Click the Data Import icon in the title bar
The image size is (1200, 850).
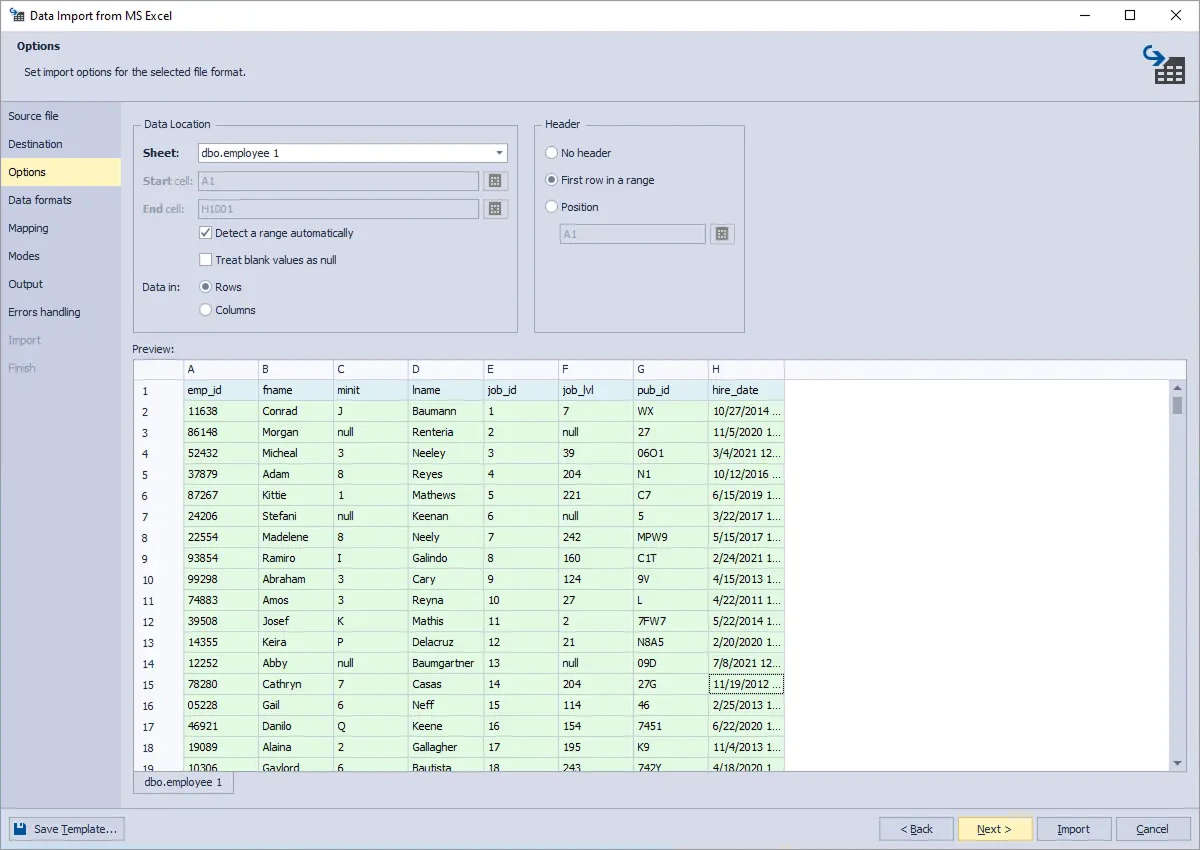[16, 15]
